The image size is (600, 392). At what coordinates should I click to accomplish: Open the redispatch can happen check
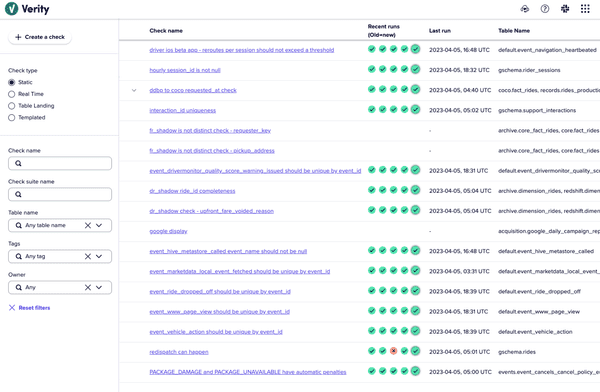tap(179, 352)
